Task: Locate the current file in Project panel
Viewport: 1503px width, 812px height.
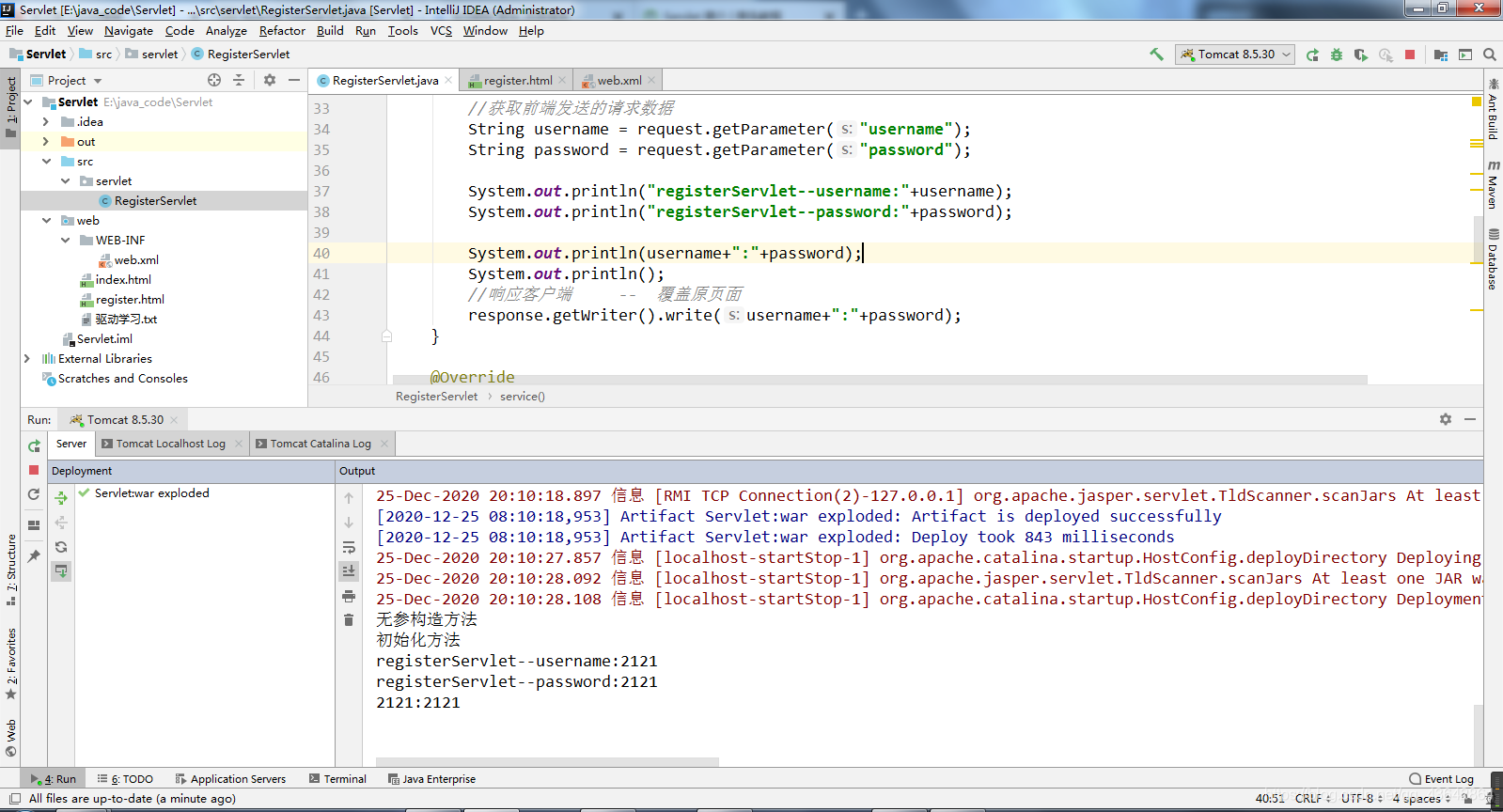Action: pos(214,80)
